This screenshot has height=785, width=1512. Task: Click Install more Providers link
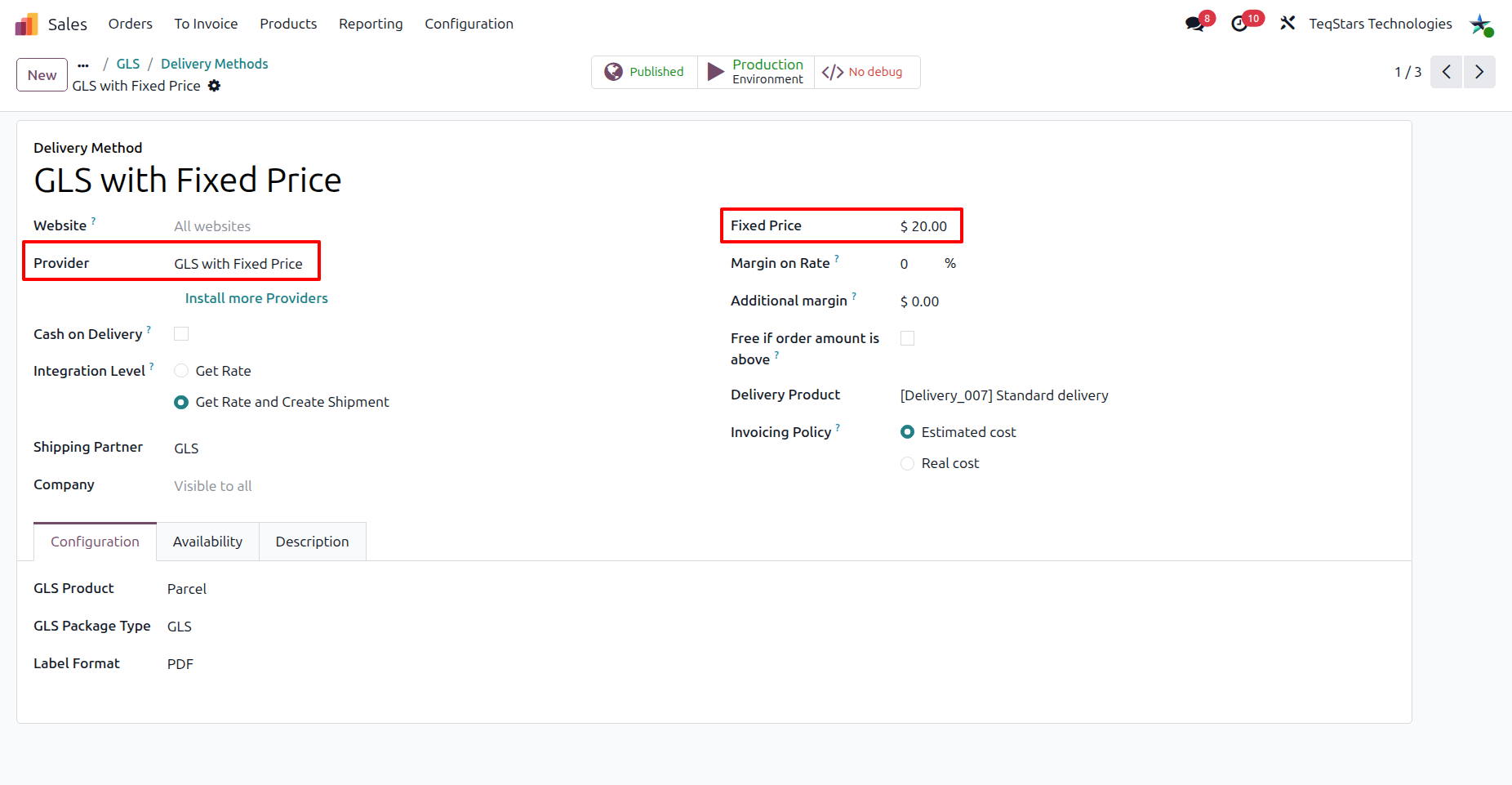[x=256, y=298]
